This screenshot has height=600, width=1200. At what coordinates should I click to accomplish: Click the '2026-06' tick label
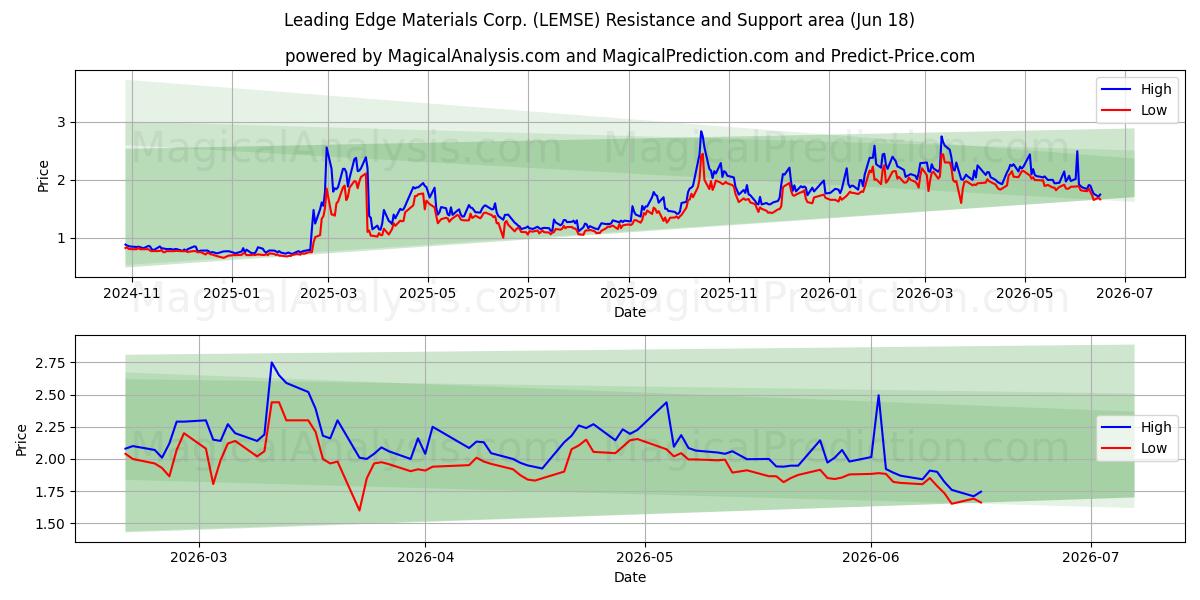click(x=871, y=558)
